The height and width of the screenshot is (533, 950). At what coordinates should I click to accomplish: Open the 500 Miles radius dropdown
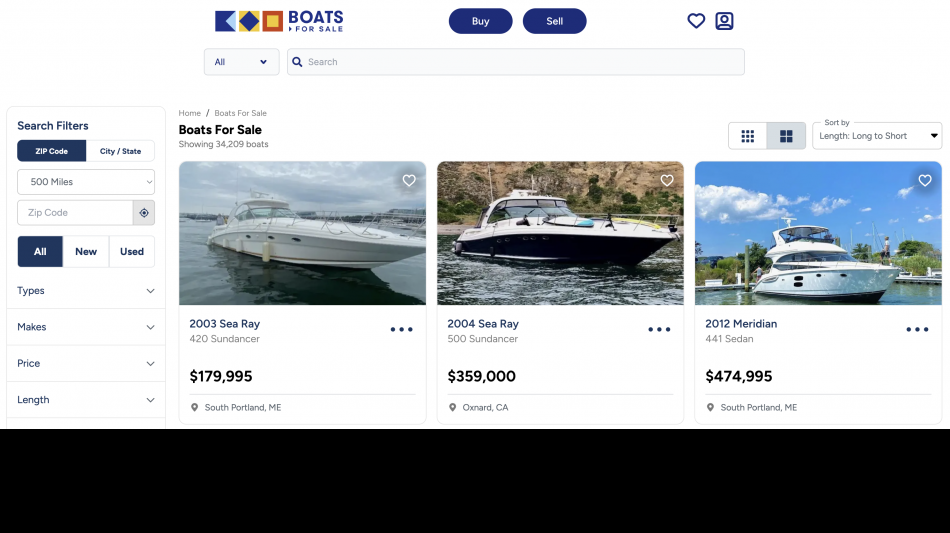pyautogui.click(x=86, y=182)
